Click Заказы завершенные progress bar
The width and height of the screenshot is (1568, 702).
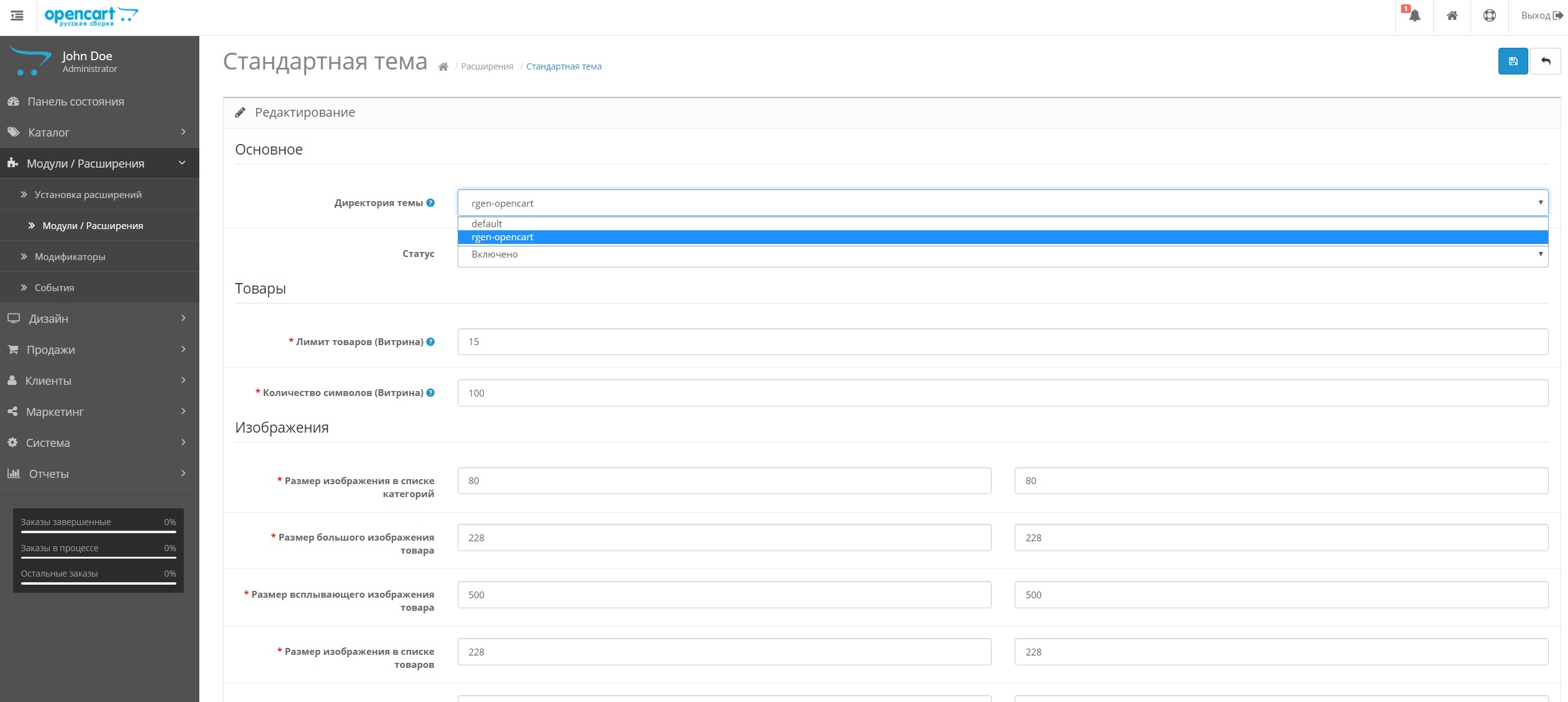98,531
